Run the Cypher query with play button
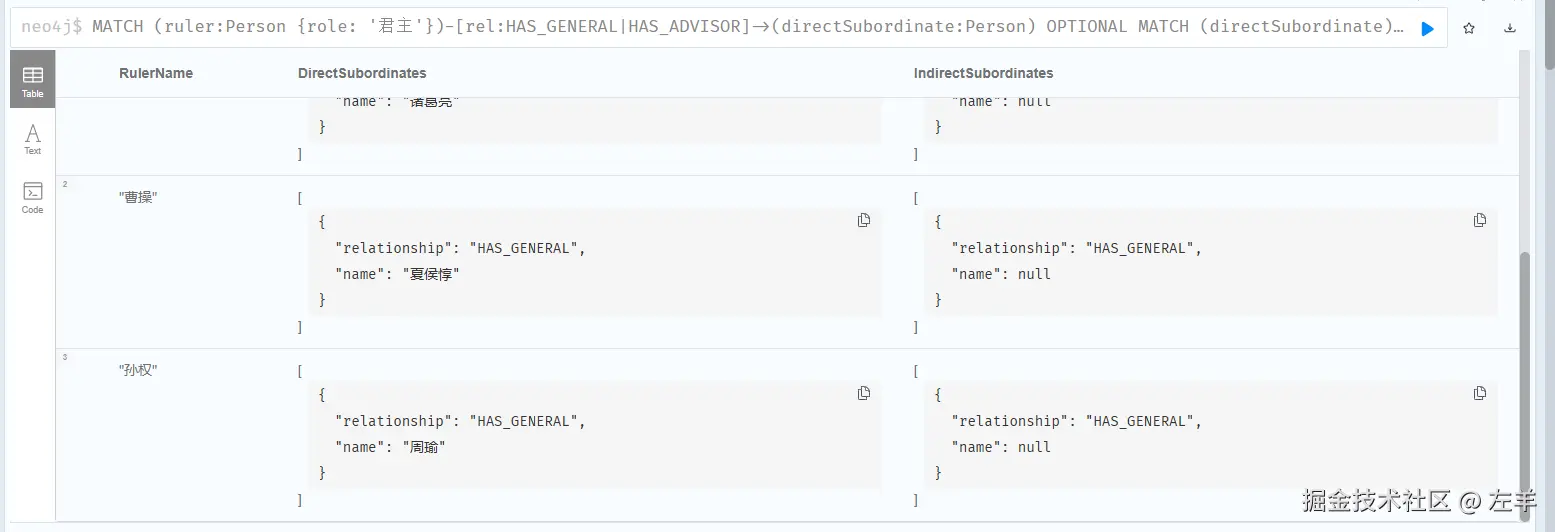 tap(1427, 29)
